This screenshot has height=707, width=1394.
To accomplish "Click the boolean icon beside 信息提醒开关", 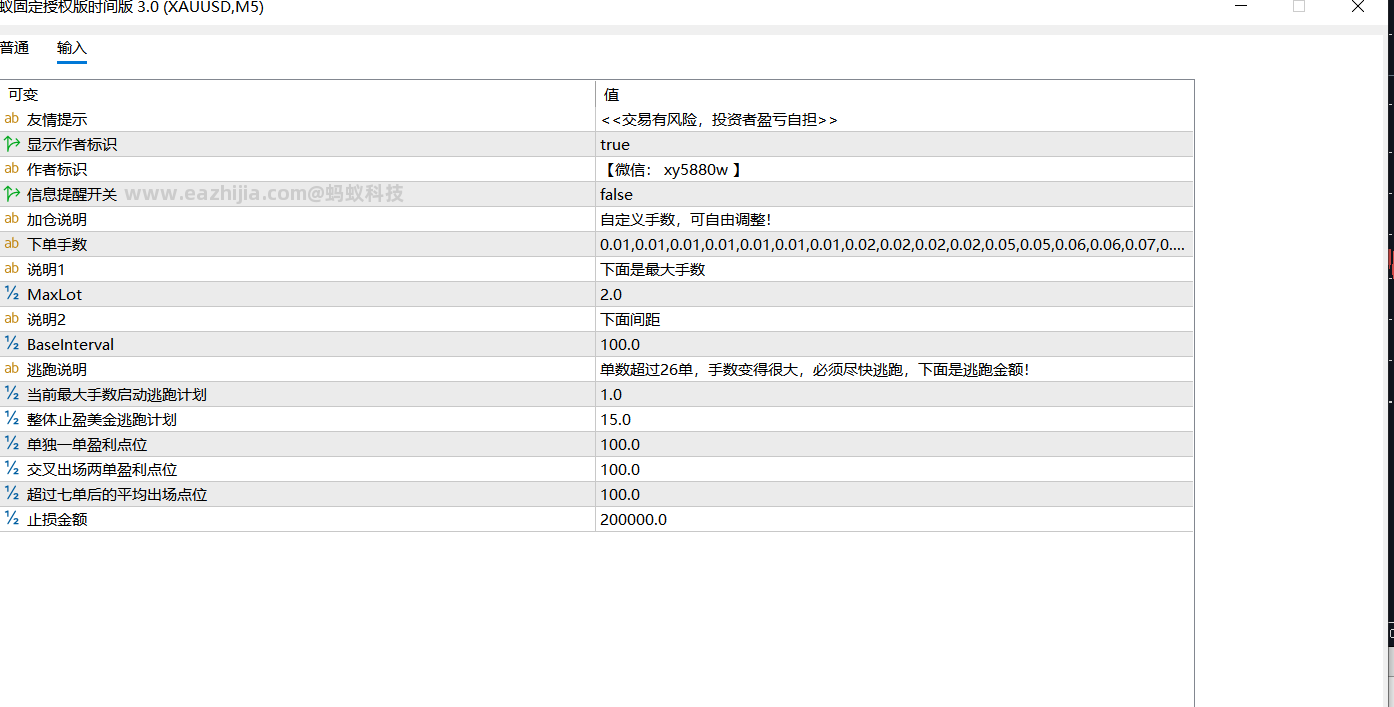I will (12, 194).
